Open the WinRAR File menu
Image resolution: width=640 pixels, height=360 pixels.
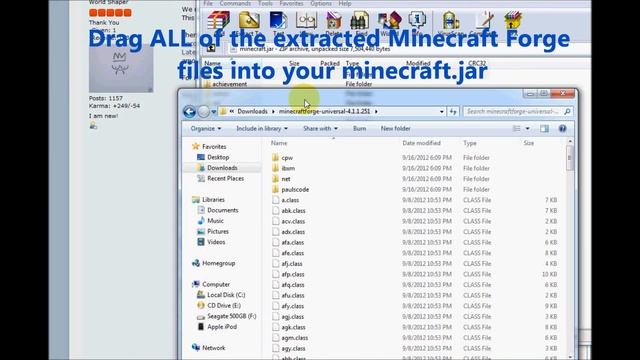[208, 3]
